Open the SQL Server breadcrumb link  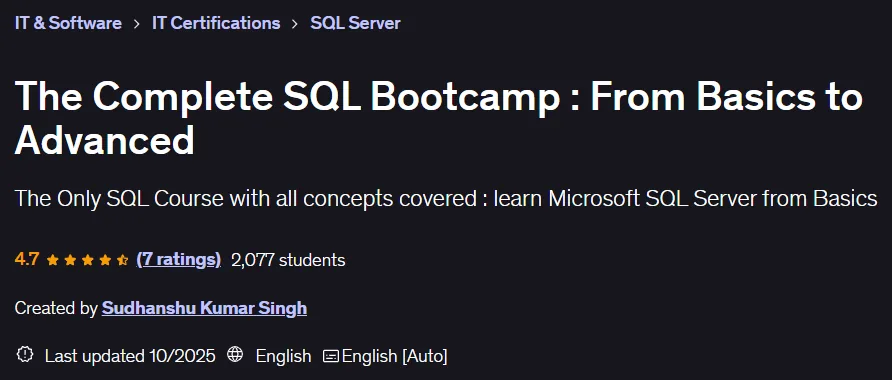[356, 23]
